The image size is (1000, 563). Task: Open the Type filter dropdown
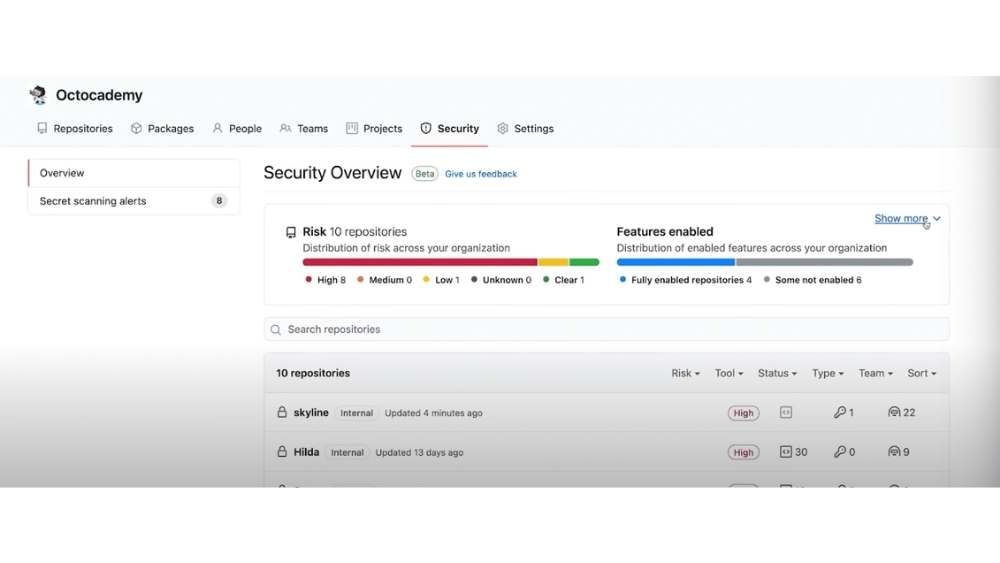tap(828, 373)
